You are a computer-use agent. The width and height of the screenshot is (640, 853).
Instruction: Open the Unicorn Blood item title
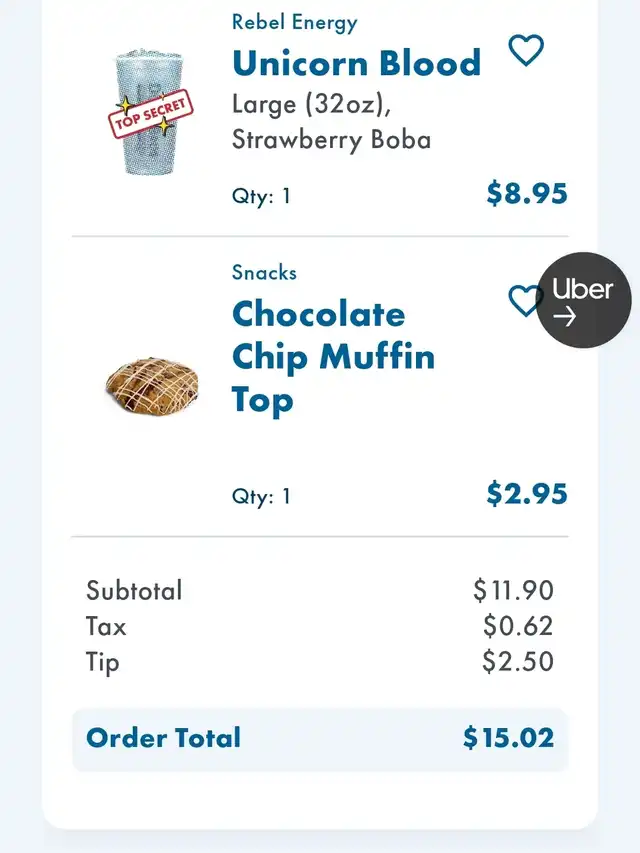click(x=356, y=63)
